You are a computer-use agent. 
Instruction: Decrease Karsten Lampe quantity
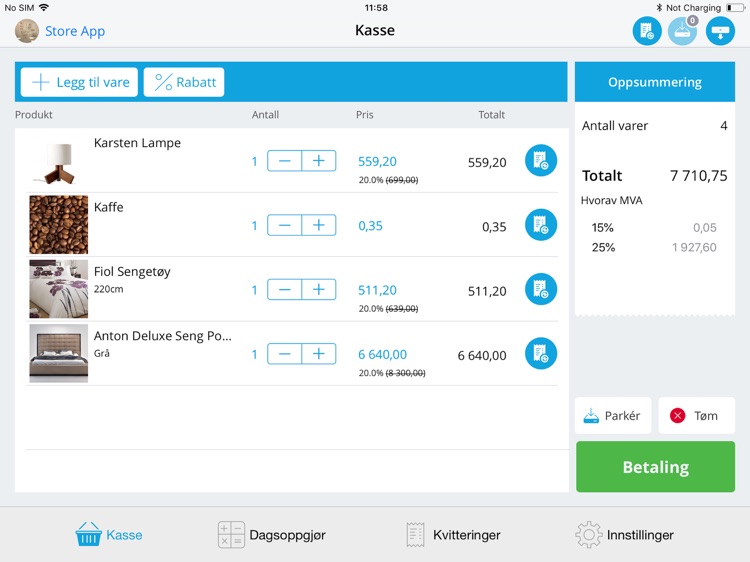click(x=285, y=161)
